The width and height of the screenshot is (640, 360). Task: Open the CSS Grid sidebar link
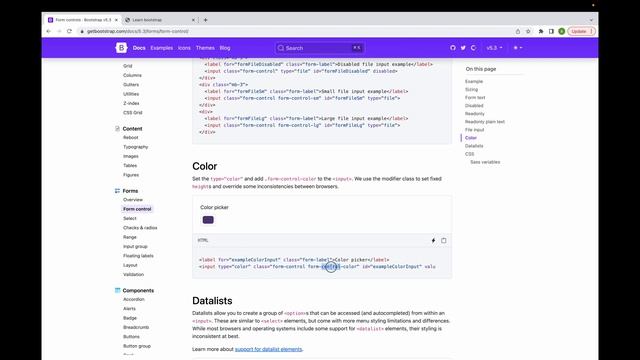coord(133,113)
